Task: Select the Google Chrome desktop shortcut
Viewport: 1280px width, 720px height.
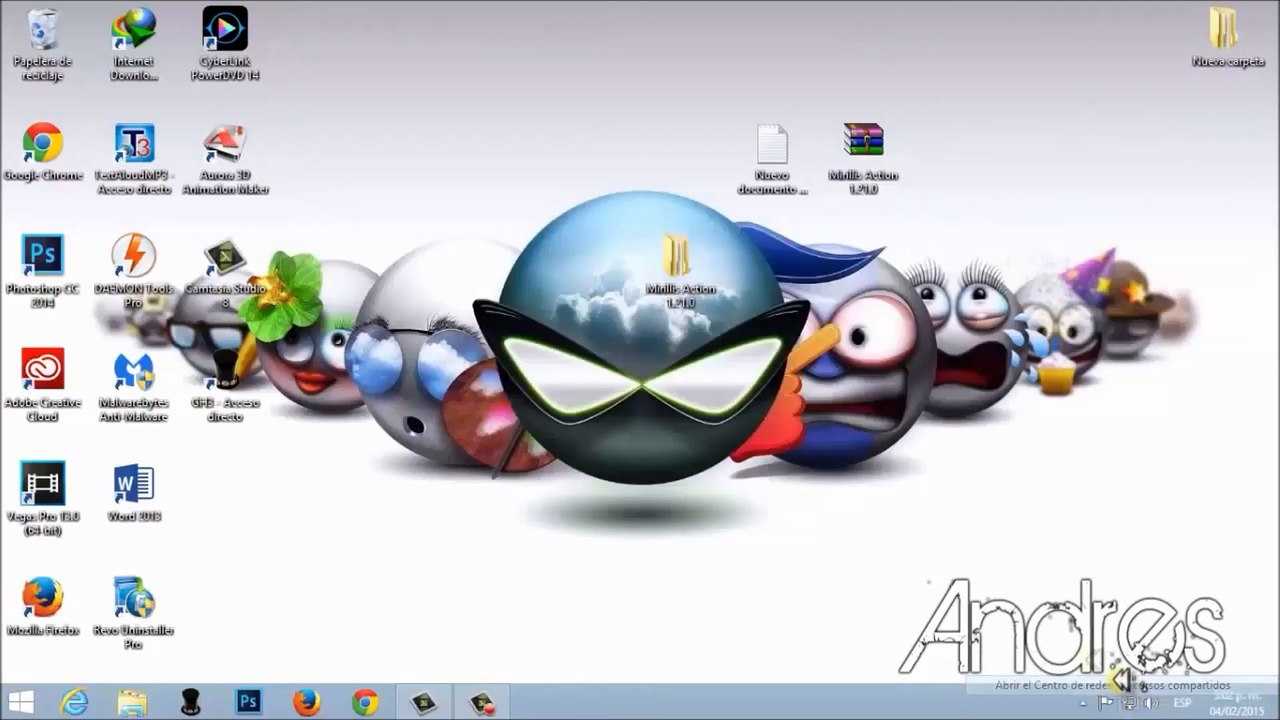Action: [43, 153]
